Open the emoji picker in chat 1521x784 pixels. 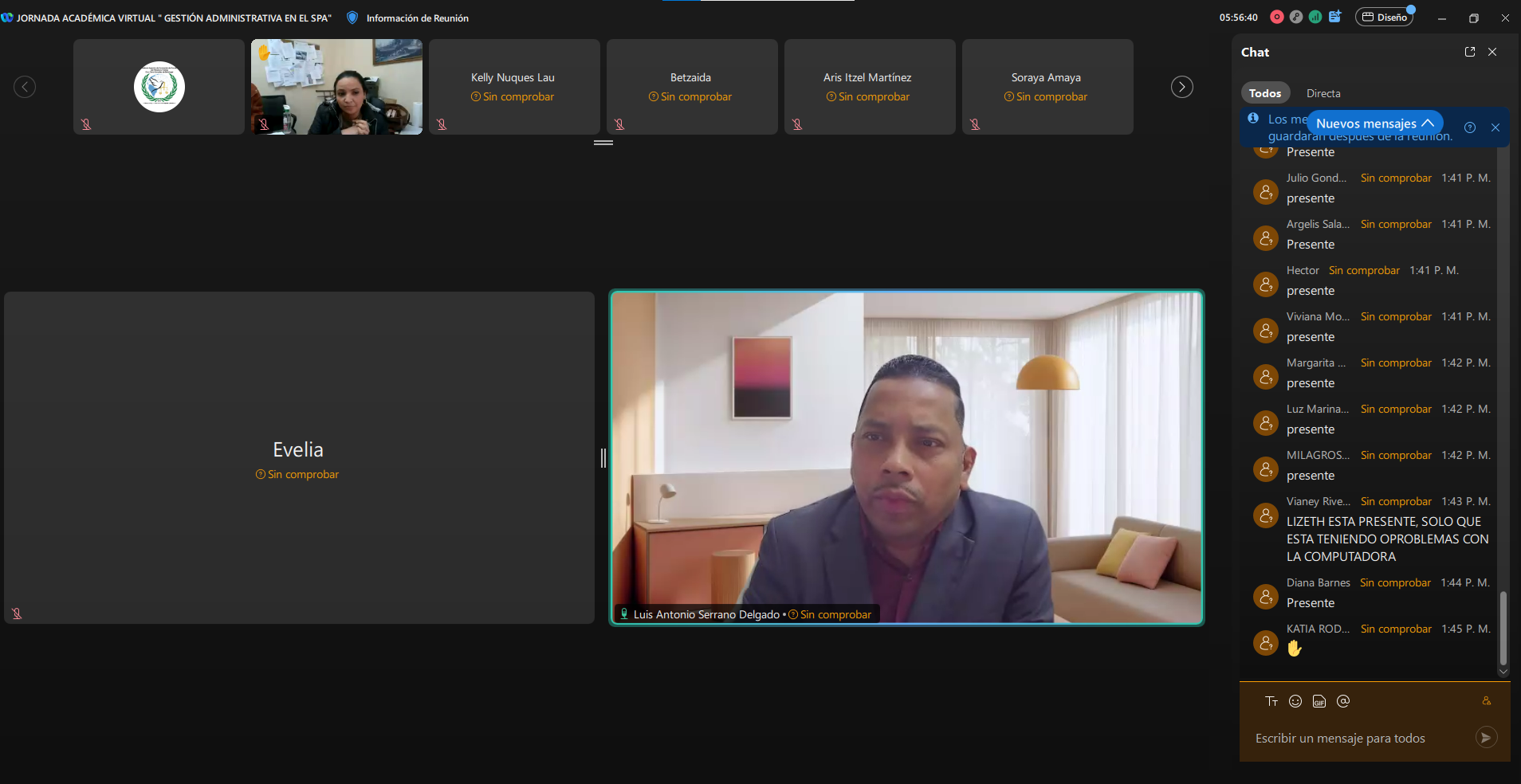(x=1295, y=701)
